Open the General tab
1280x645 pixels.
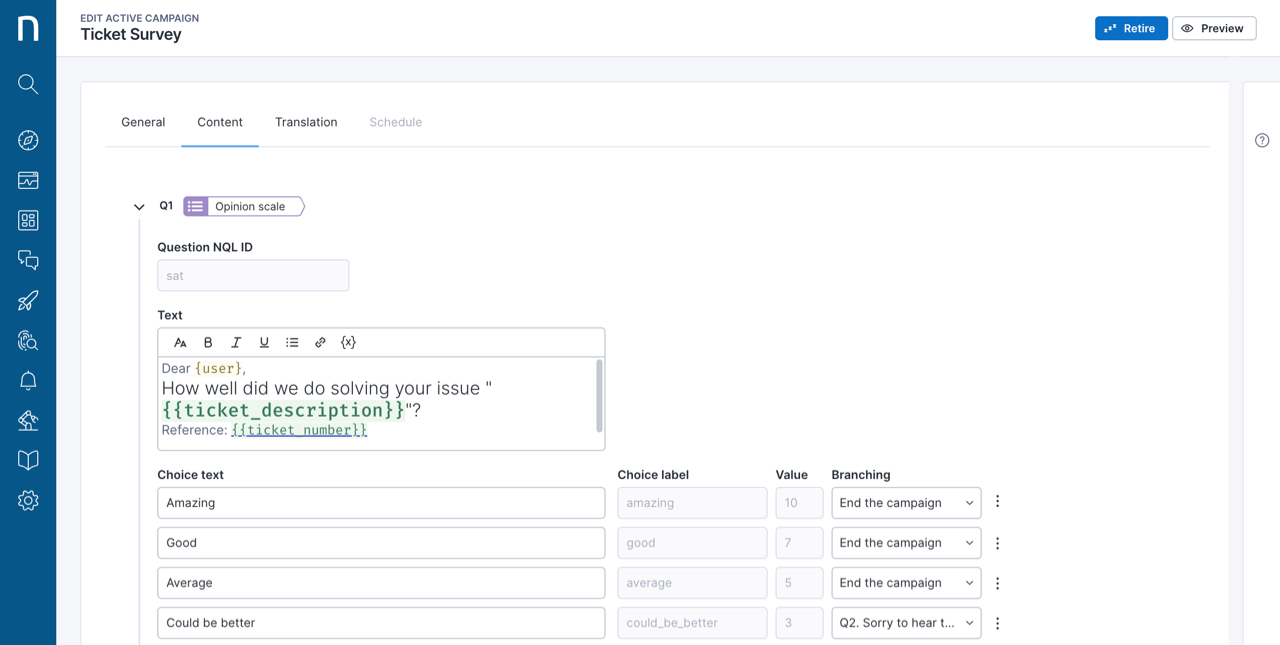coord(143,122)
